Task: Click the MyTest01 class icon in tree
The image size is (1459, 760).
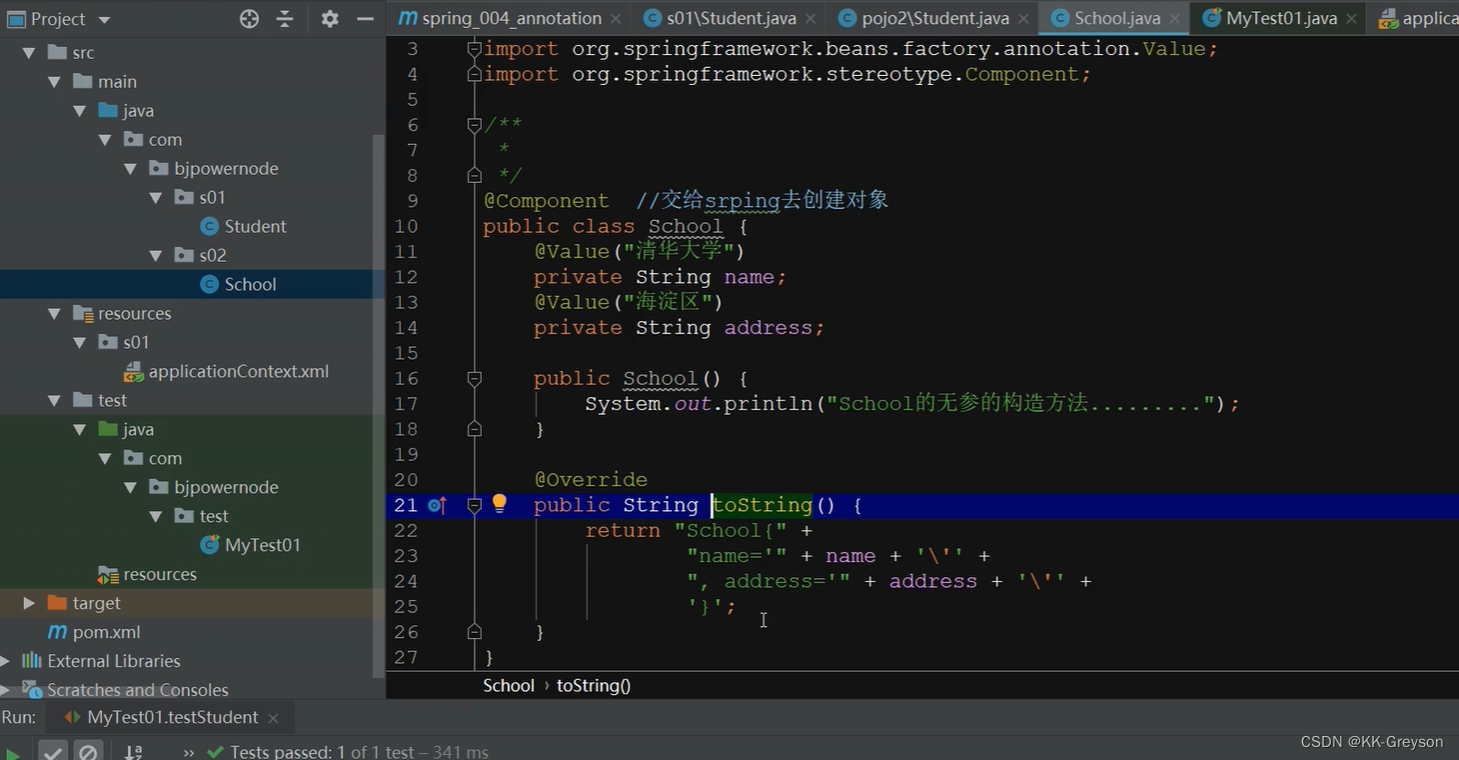Action: 209,545
